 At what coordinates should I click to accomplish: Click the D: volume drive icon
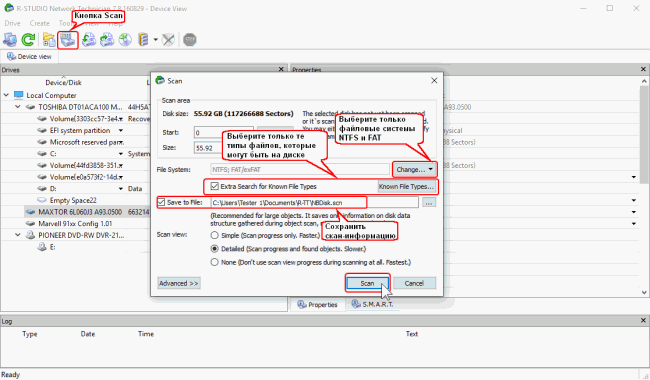click(42, 189)
